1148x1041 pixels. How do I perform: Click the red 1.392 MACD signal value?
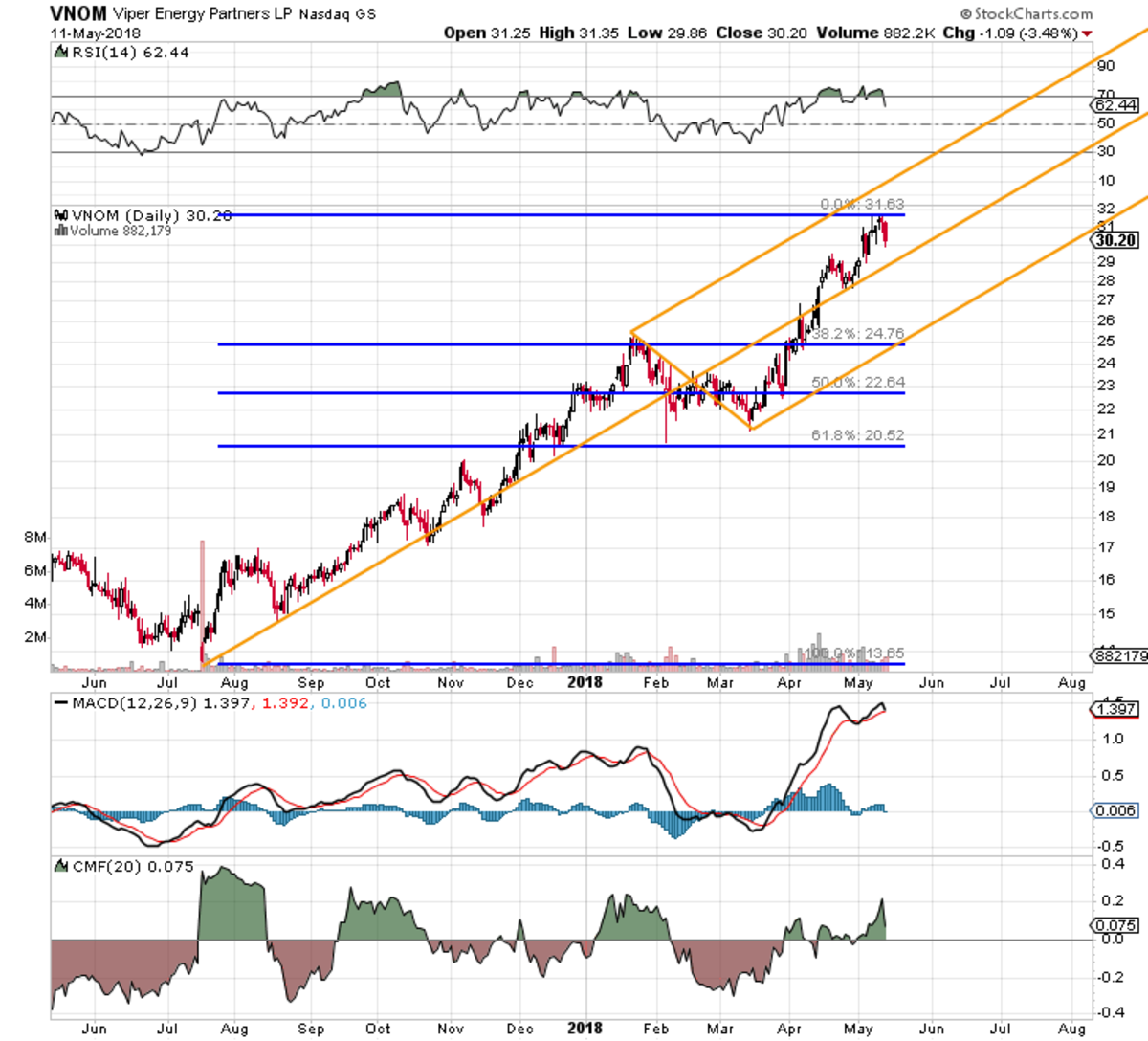[x=283, y=703]
